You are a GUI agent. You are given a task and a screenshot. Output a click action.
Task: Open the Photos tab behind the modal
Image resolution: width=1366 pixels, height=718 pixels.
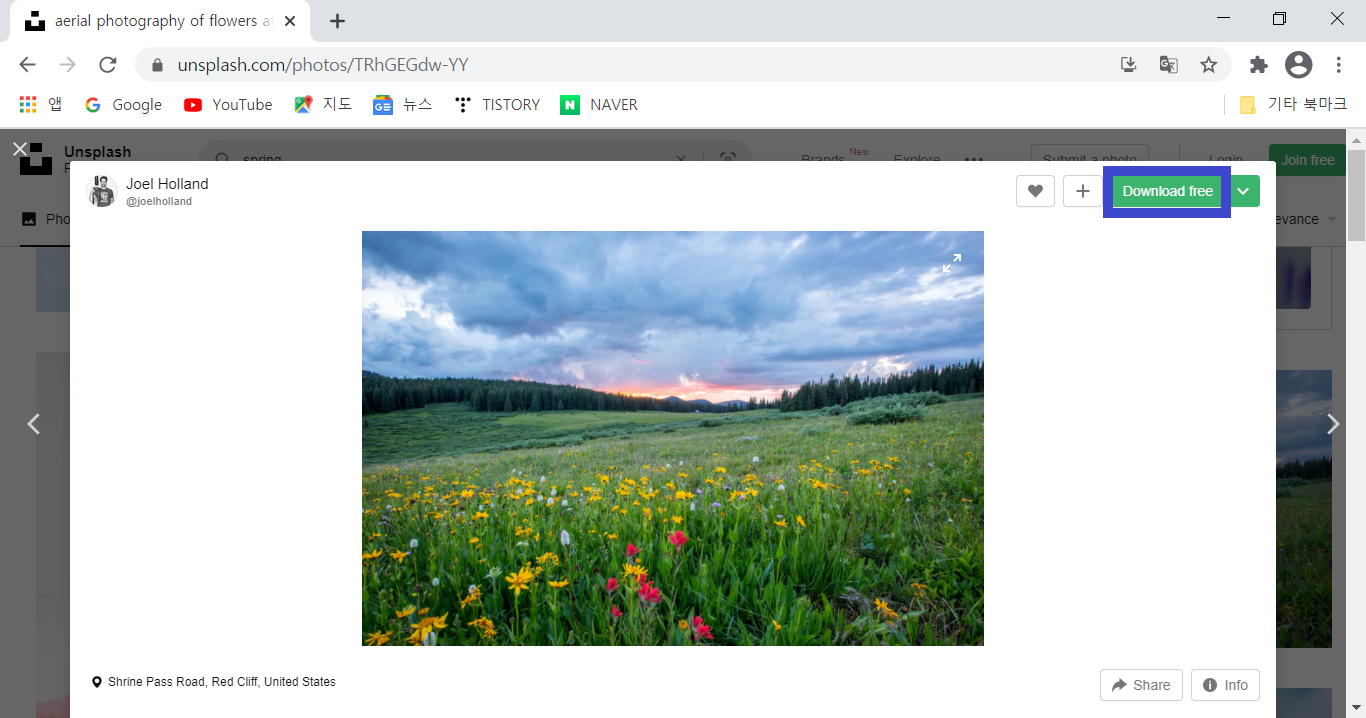[x=46, y=219]
